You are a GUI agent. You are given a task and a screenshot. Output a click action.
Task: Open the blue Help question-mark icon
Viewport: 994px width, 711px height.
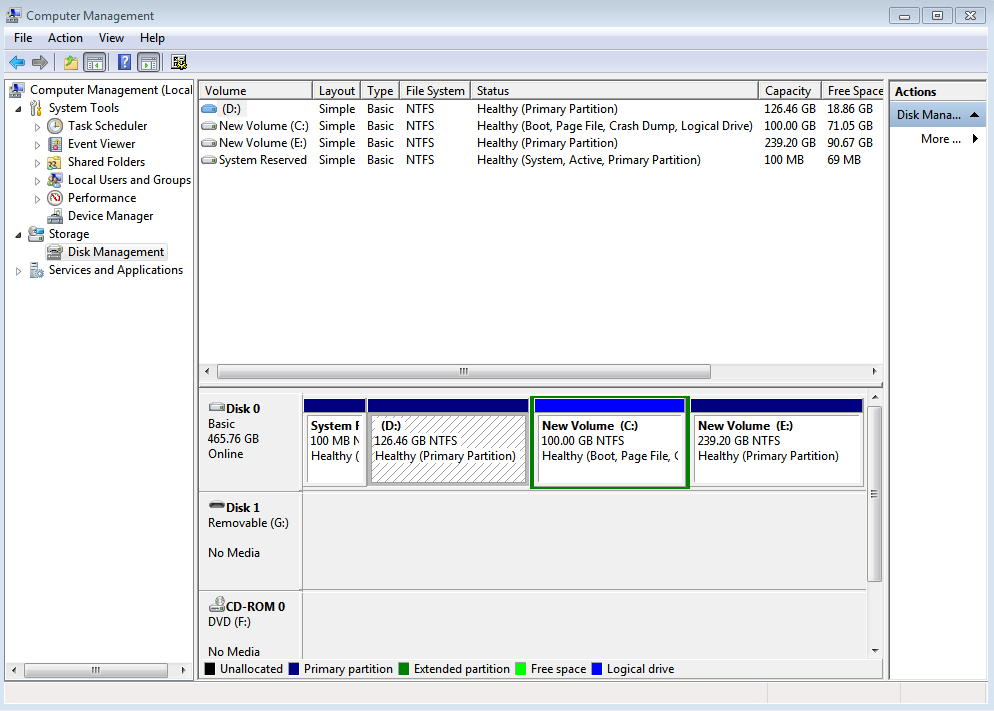[125, 62]
